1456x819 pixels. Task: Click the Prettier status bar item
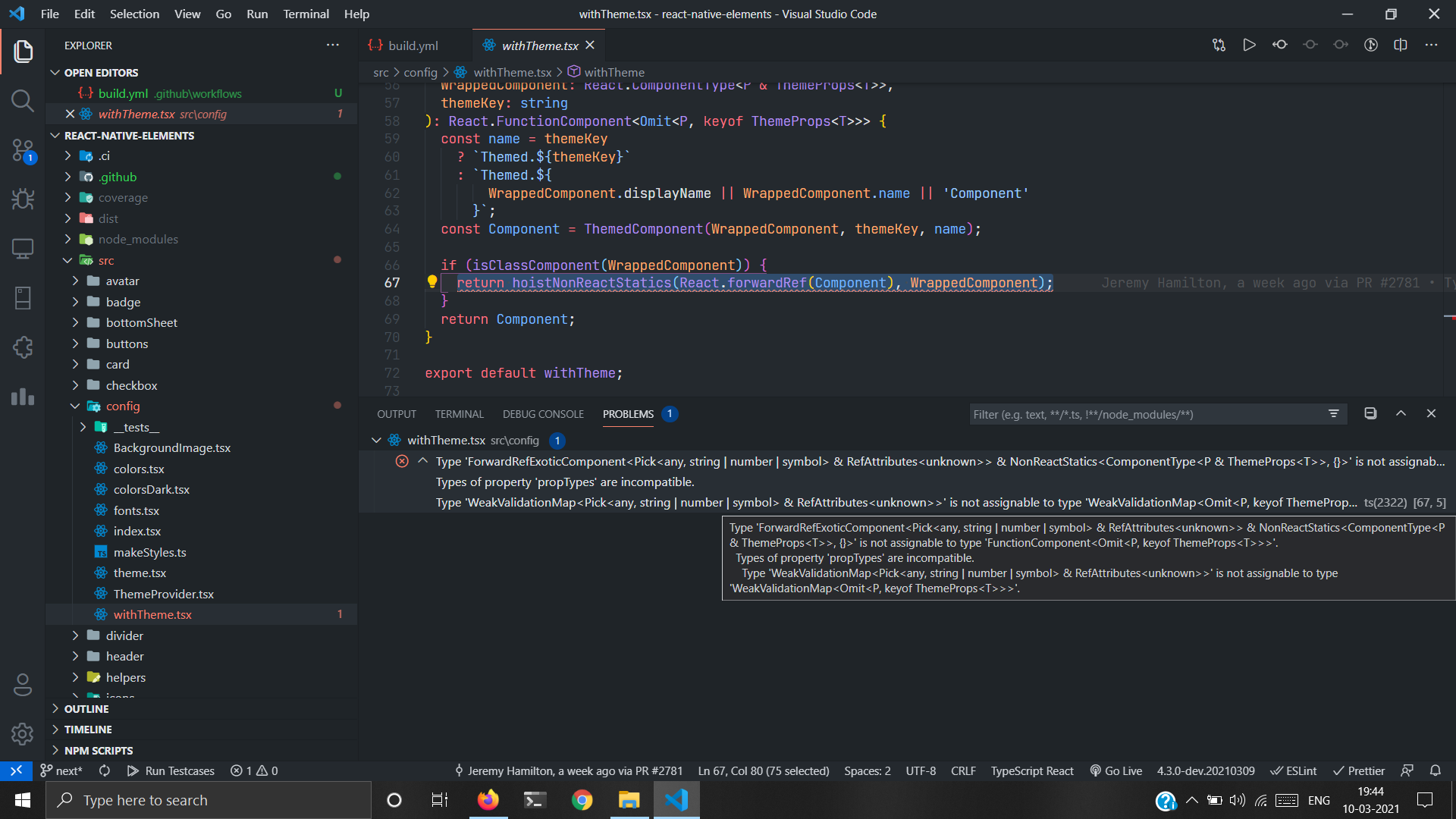1358,770
